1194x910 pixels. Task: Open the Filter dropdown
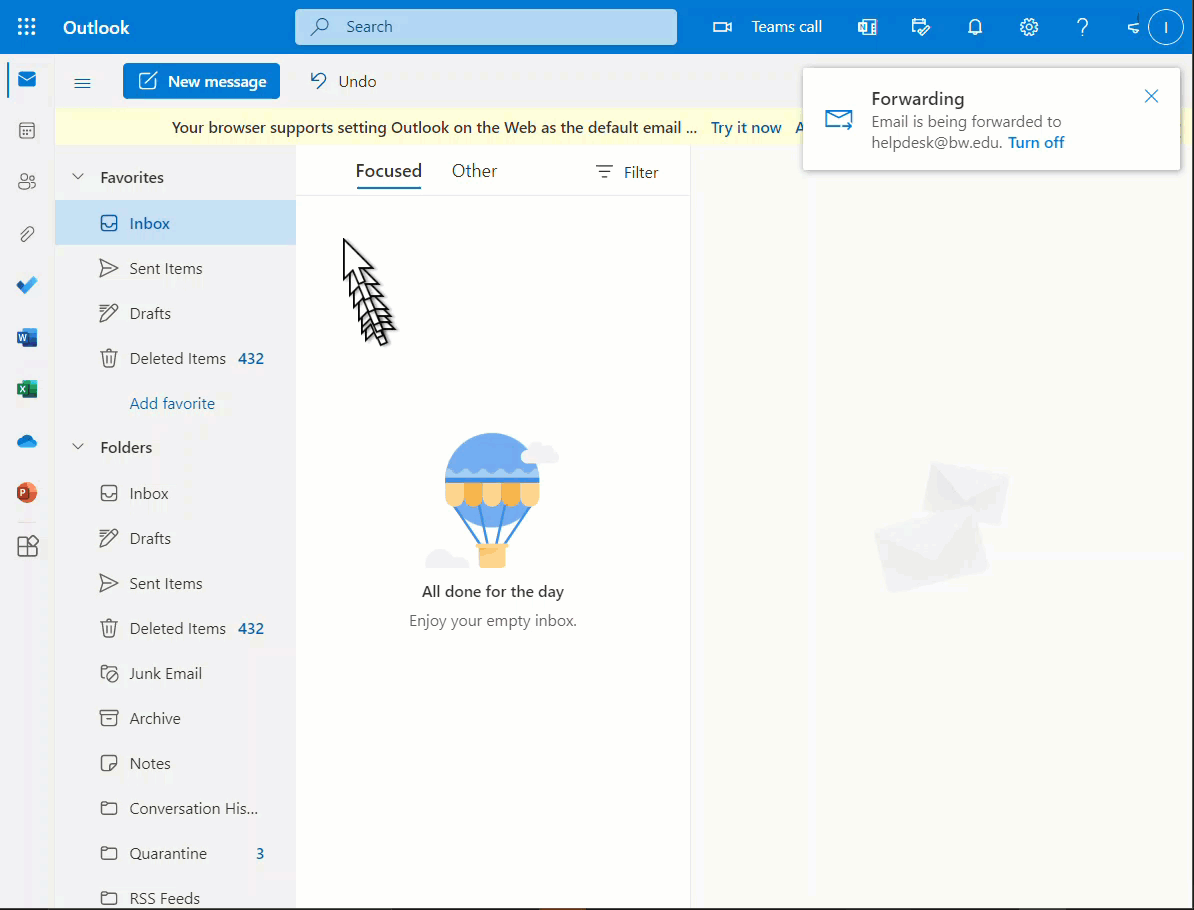coord(627,173)
